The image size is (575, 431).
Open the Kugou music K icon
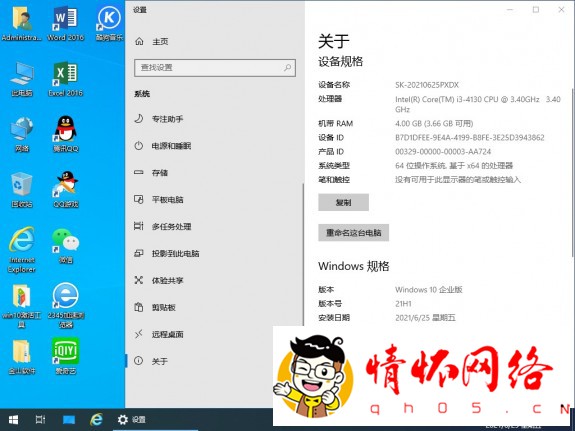pos(109,24)
